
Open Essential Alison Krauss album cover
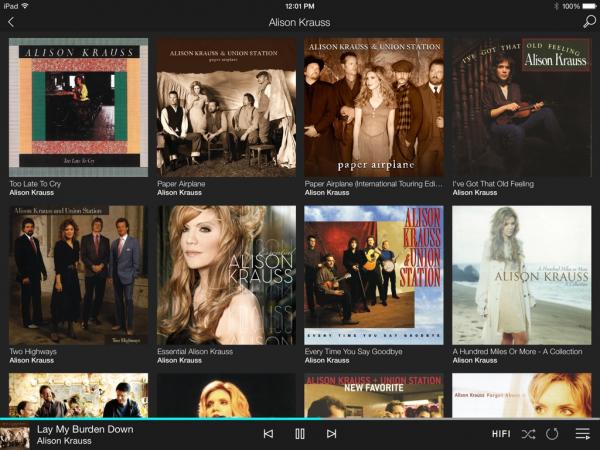[226, 275]
